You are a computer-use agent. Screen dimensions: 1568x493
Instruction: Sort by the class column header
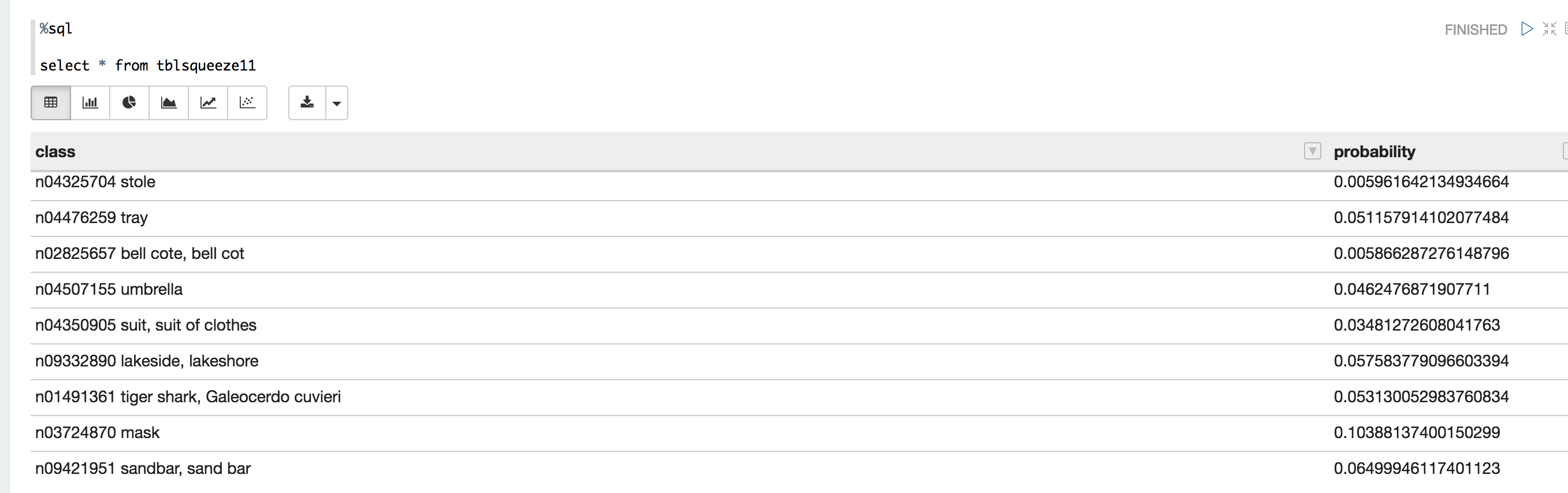pyautogui.click(x=55, y=151)
